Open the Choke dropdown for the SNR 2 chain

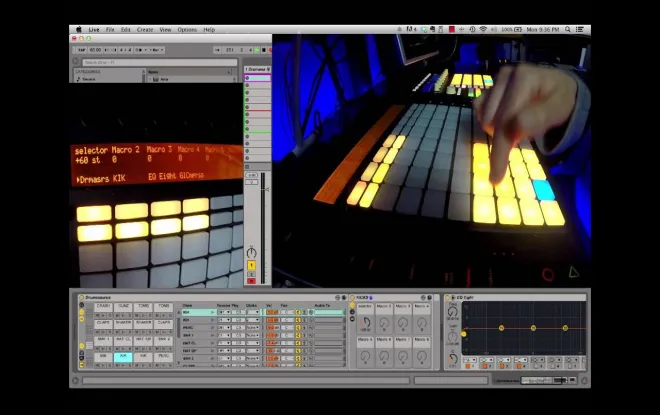tap(253, 359)
